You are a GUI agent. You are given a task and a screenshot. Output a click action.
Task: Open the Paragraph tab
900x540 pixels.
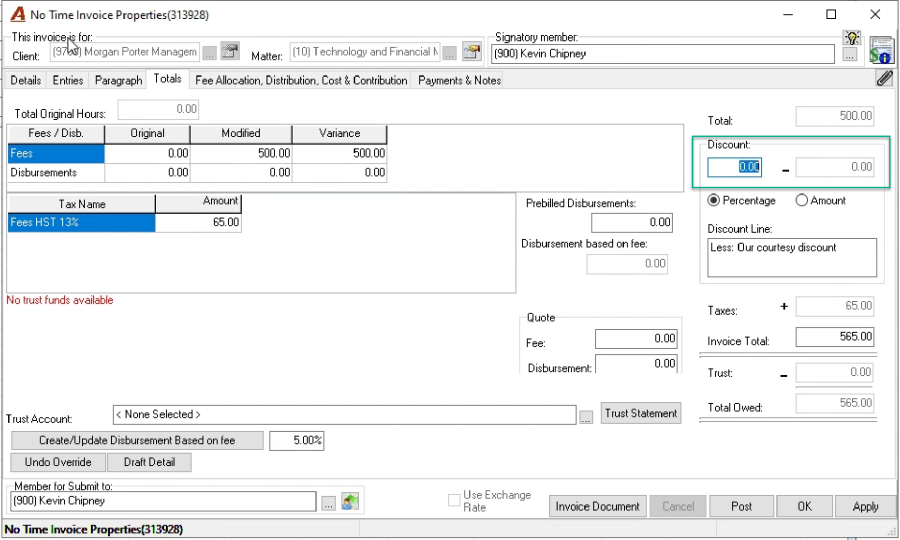tap(118, 80)
